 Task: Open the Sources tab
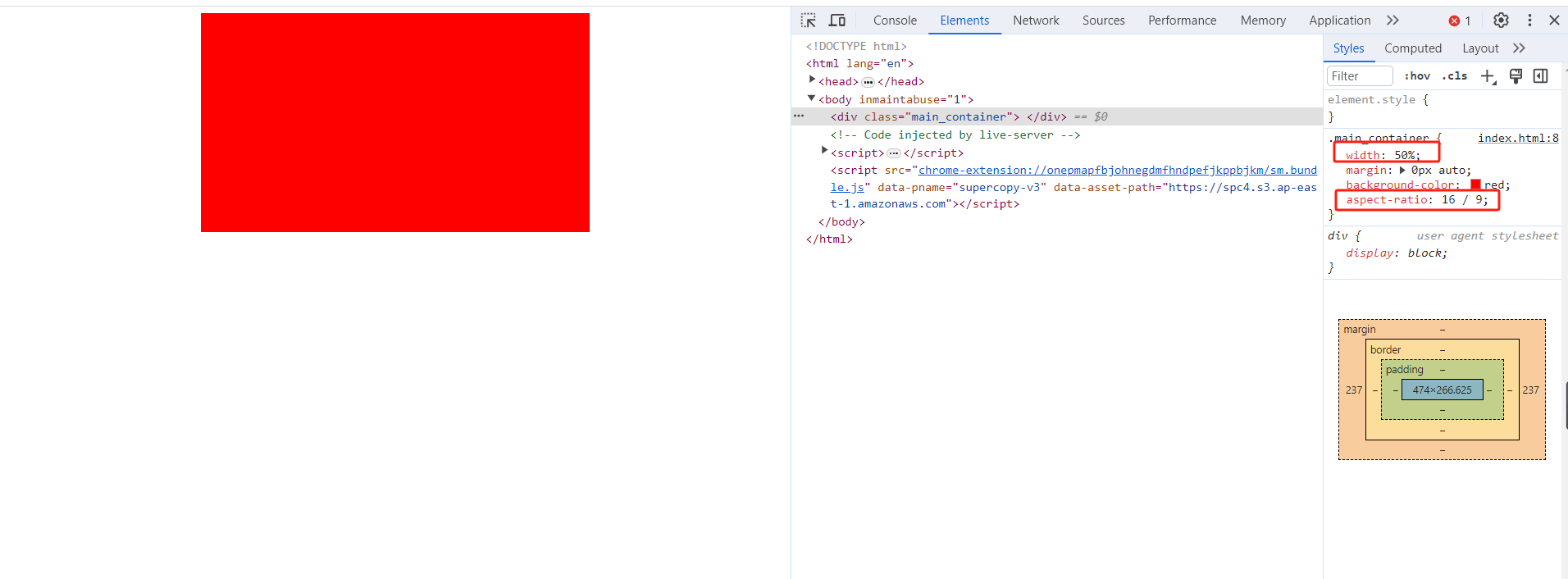tap(1103, 21)
